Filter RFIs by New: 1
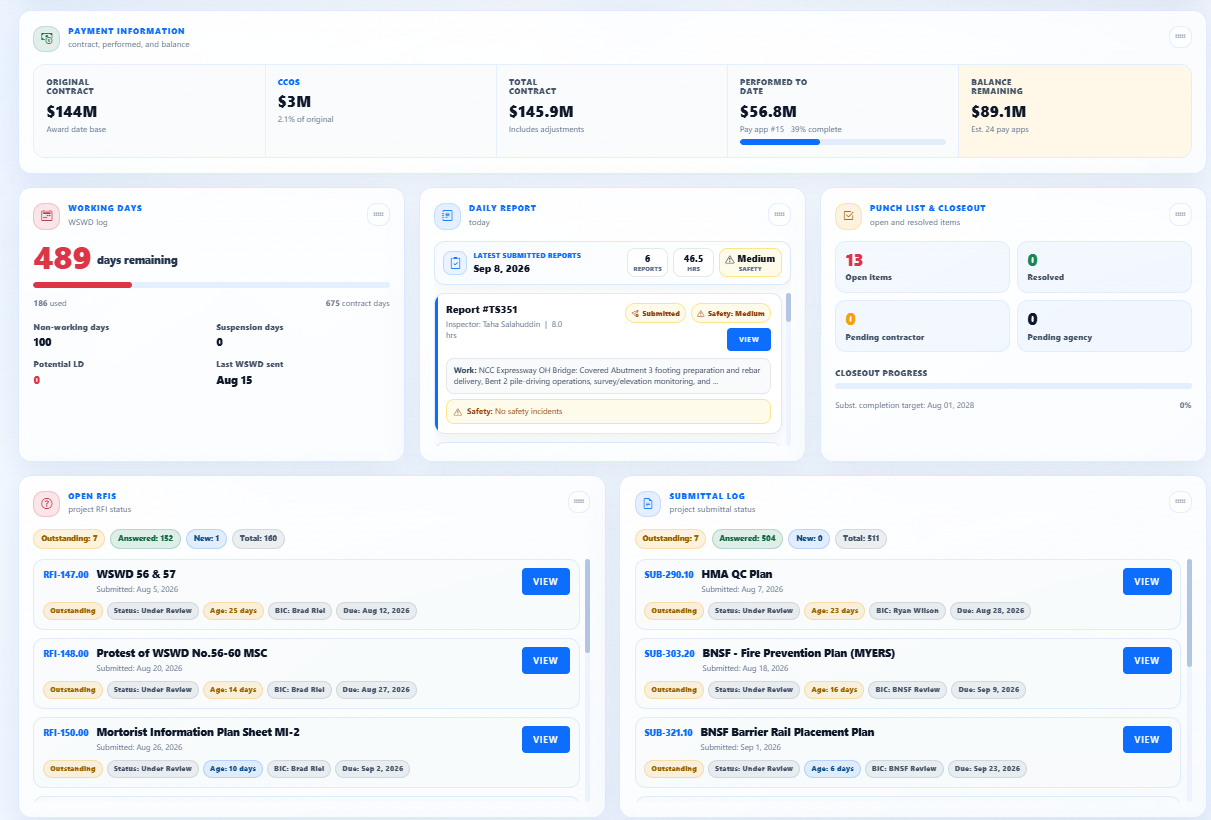Image resolution: width=1211 pixels, height=820 pixels. pos(206,539)
